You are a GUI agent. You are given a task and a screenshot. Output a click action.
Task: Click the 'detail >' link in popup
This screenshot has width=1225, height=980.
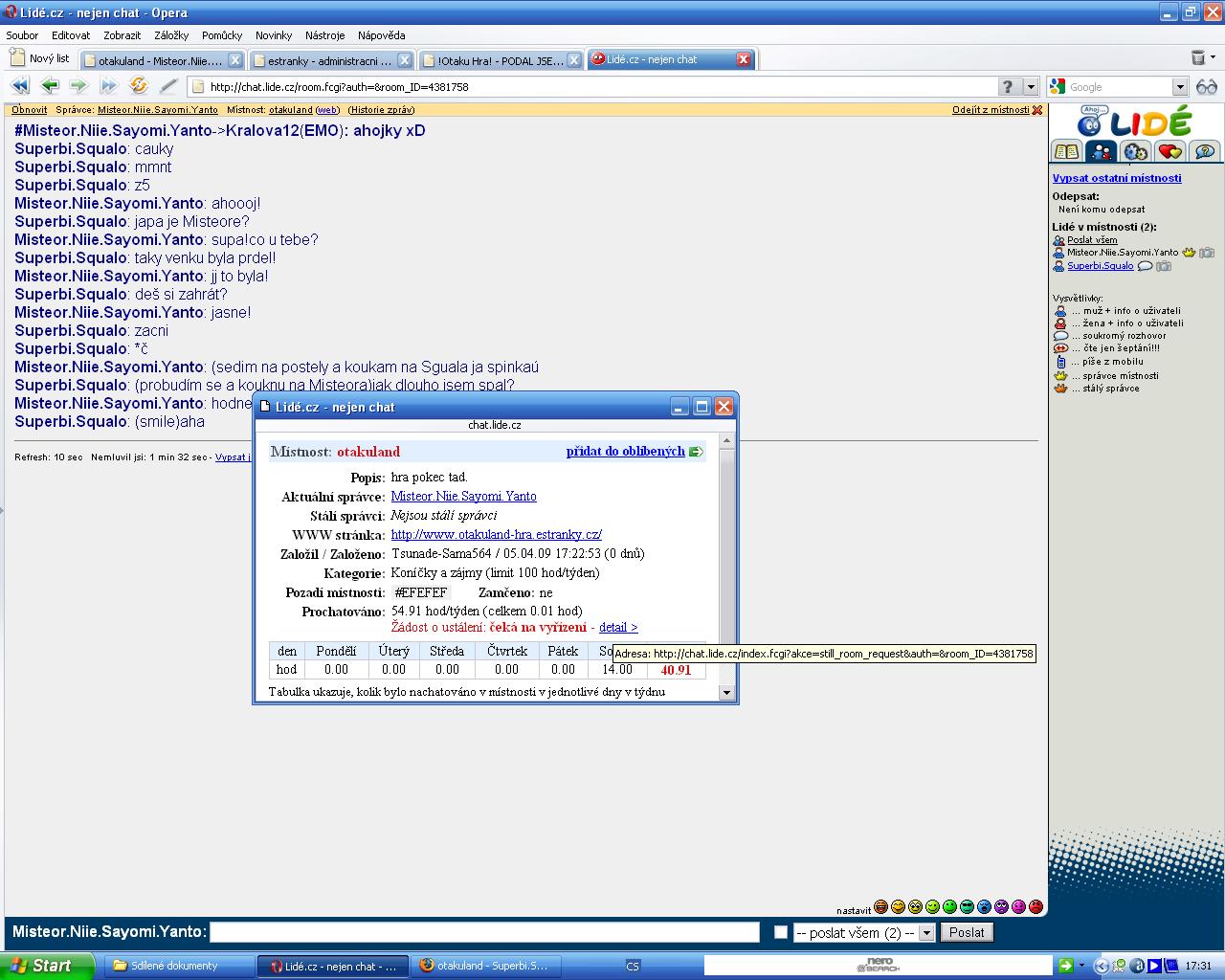pos(618,628)
